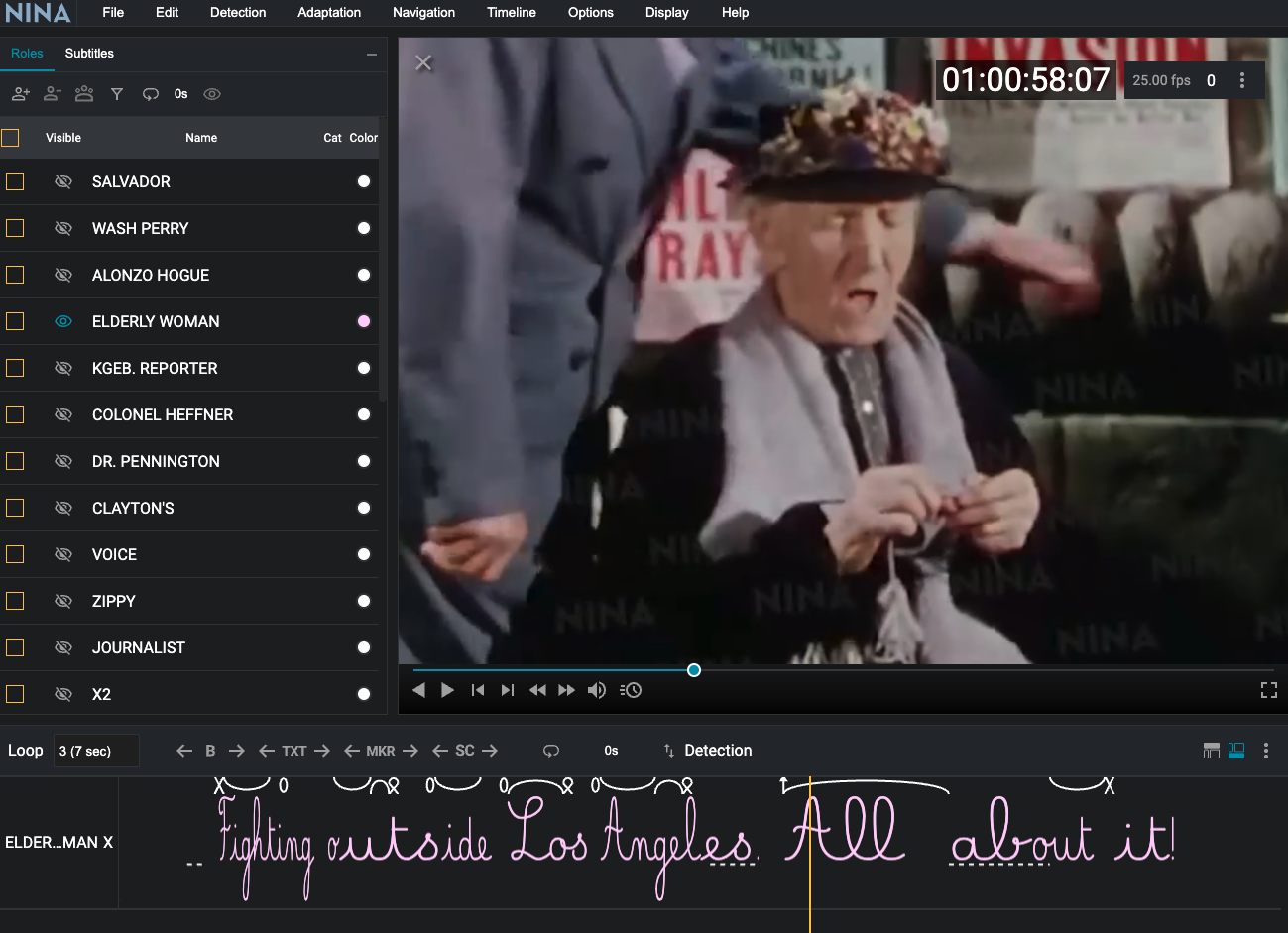Viewport: 1288px width, 933px height.
Task: Play the video in reverse
Action: (x=418, y=690)
